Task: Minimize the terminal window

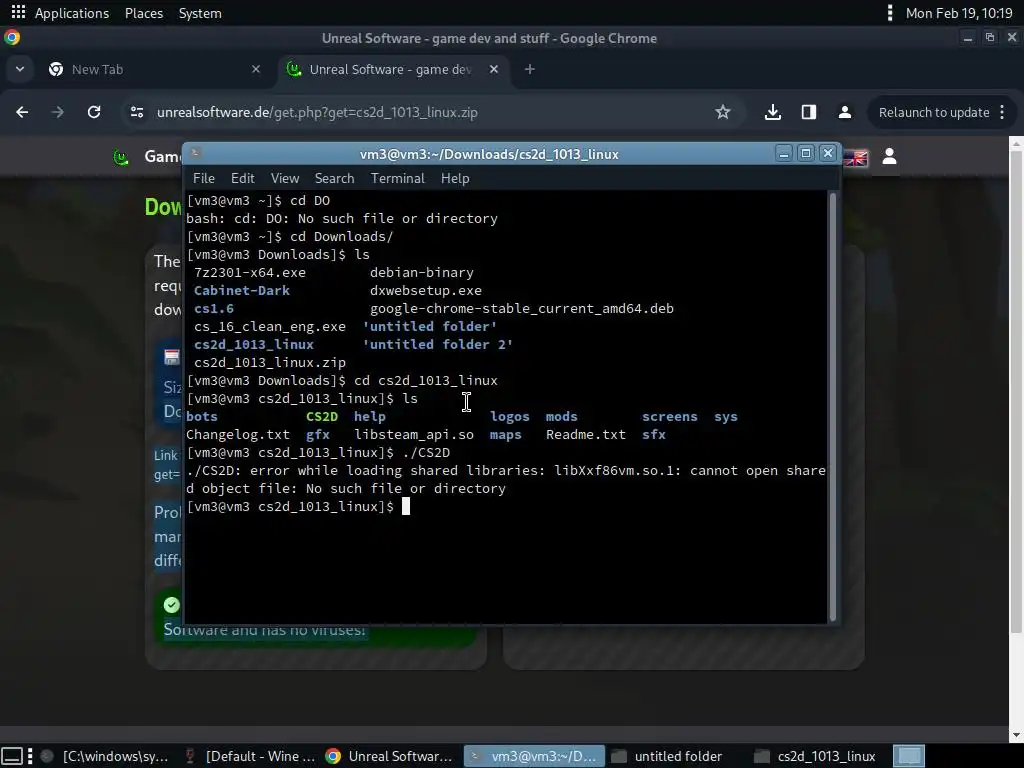Action: pyautogui.click(x=784, y=153)
